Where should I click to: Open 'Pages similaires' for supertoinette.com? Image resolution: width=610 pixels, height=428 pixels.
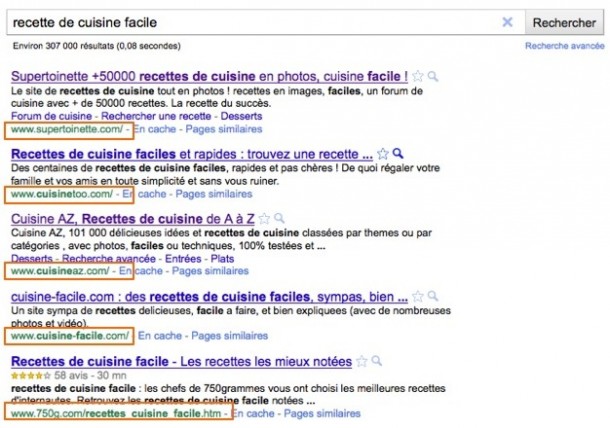[224, 129]
